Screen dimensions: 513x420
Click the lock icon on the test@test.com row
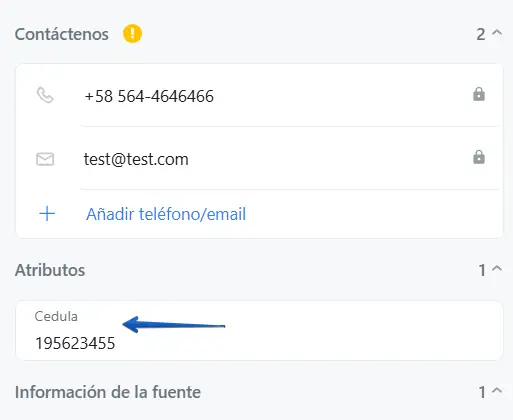pyautogui.click(x=479, y=157)
